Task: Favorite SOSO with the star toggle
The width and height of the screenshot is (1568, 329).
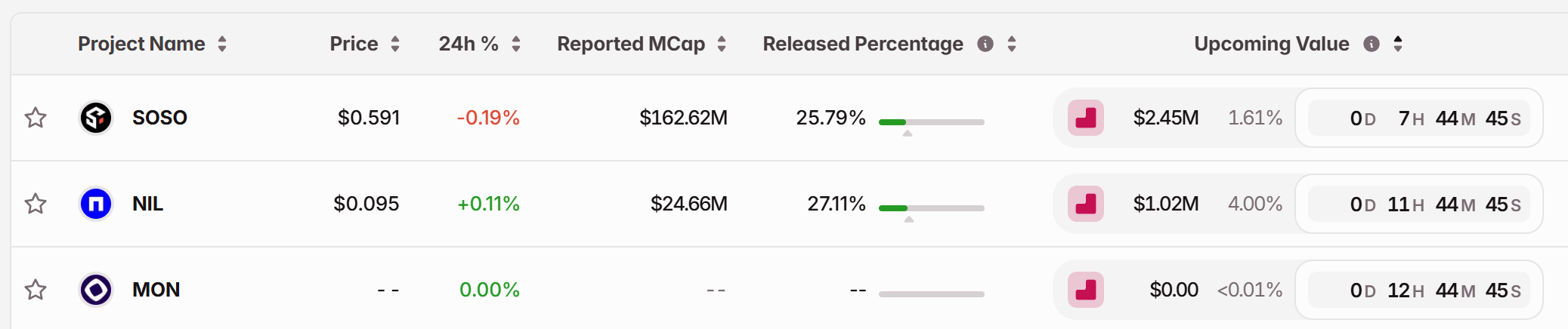Action: click(36, 118)
